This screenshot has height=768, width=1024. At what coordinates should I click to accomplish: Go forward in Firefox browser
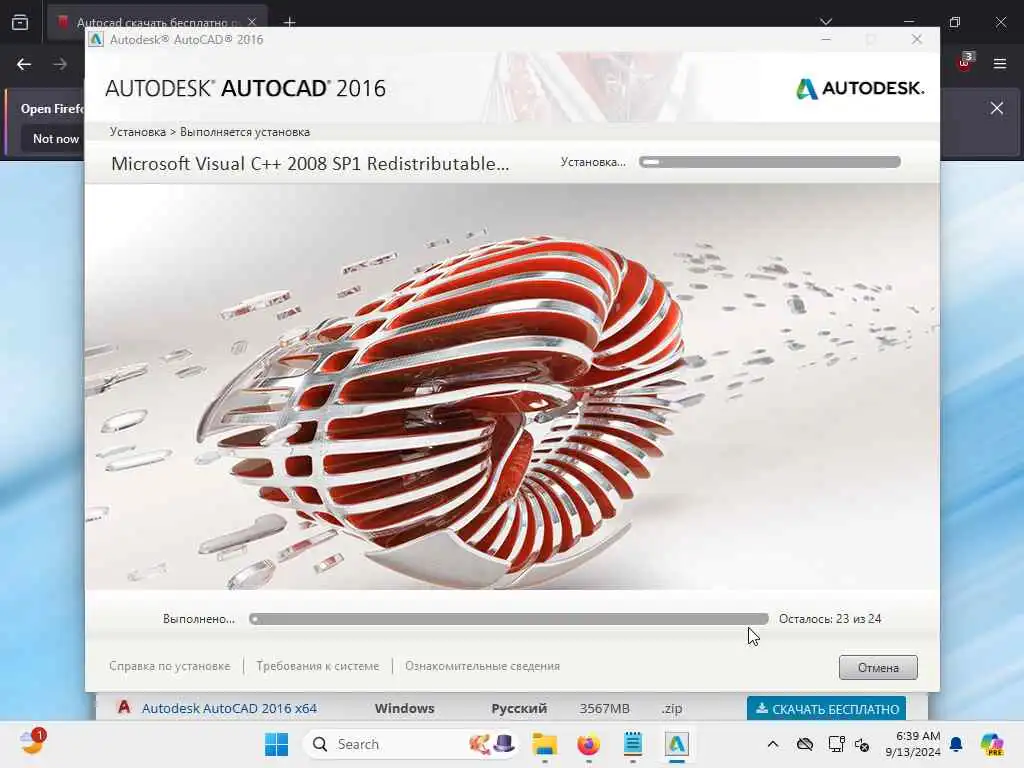coord(60,64)
